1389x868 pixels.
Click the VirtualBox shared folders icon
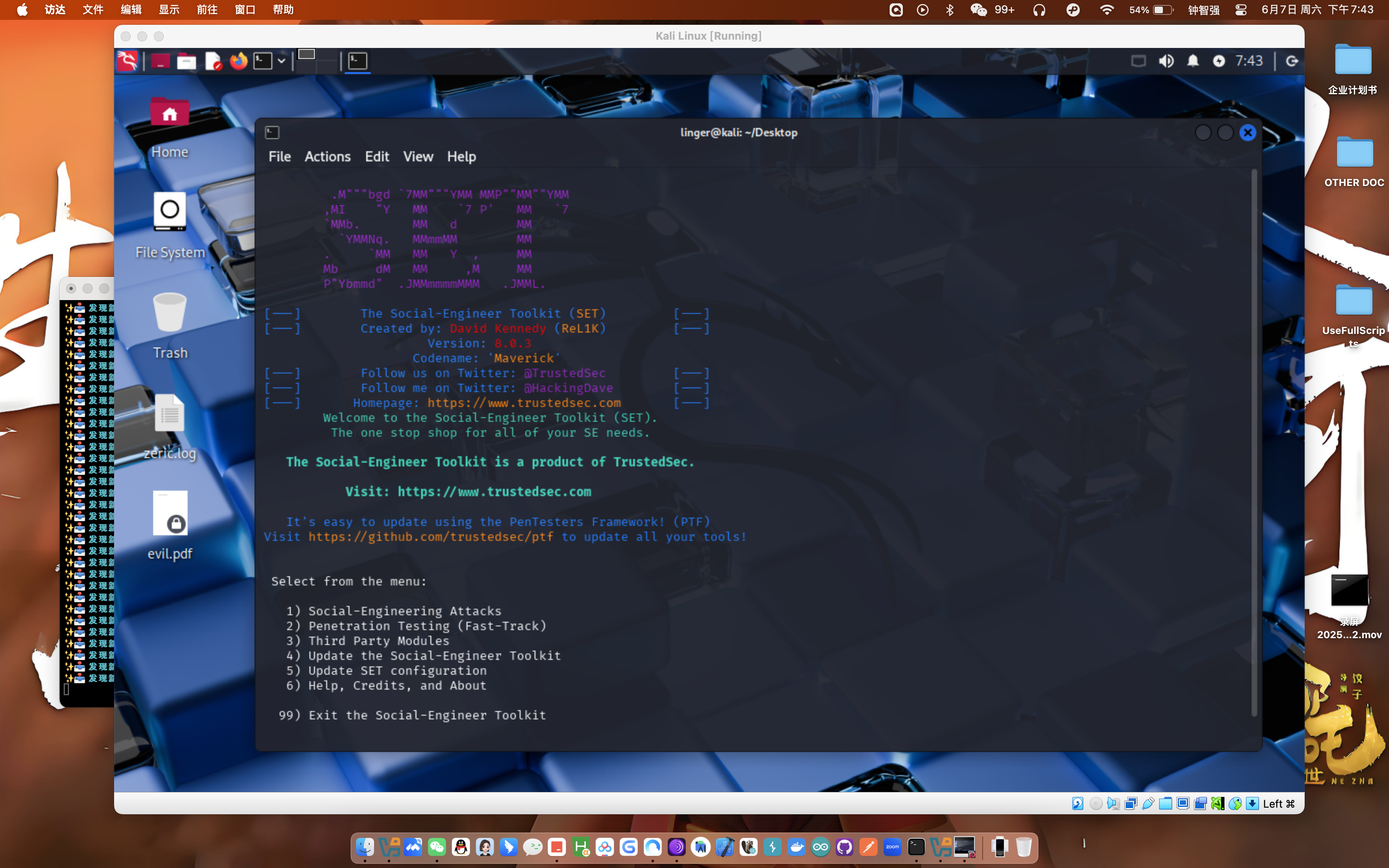(1165, 804)
